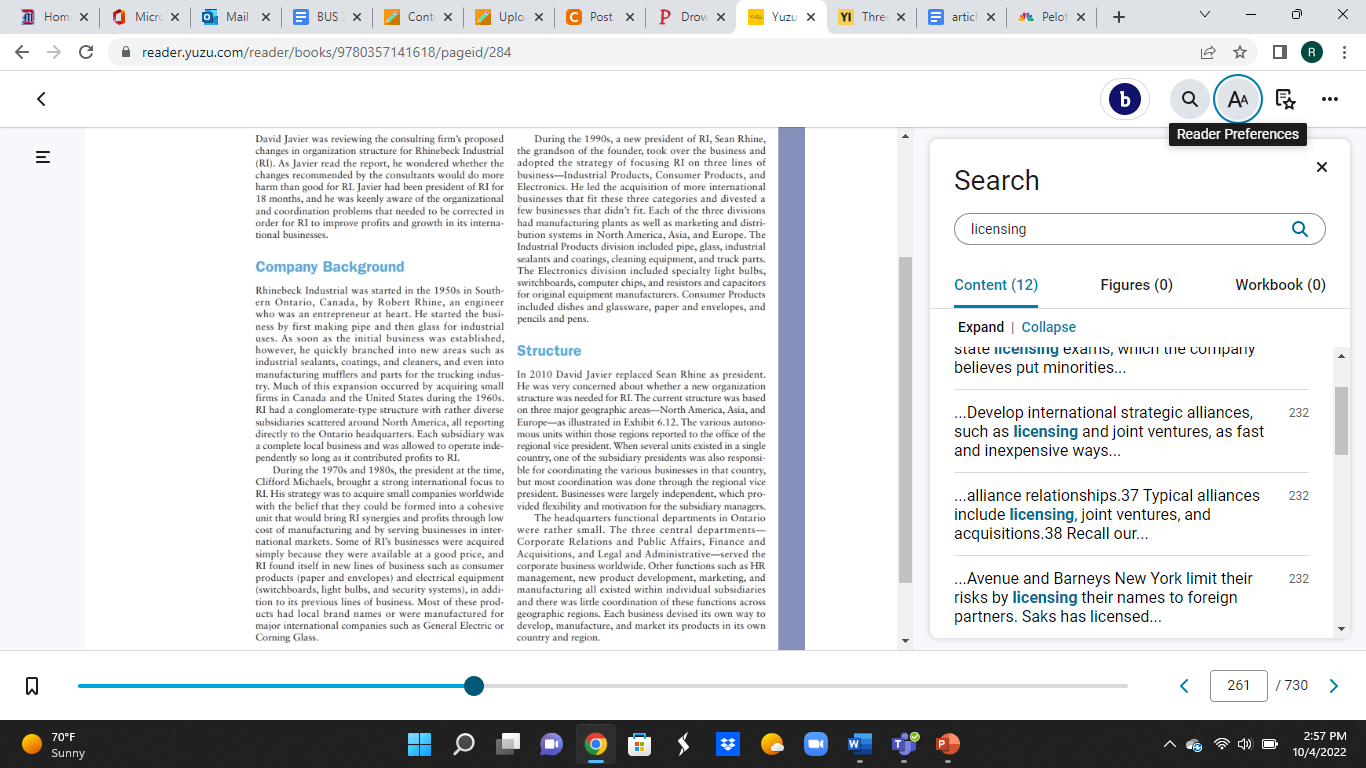Viewport: 1366px width, 768px height.
Task: Switch to the Content (12) tab
Action: tap(996, 285)
